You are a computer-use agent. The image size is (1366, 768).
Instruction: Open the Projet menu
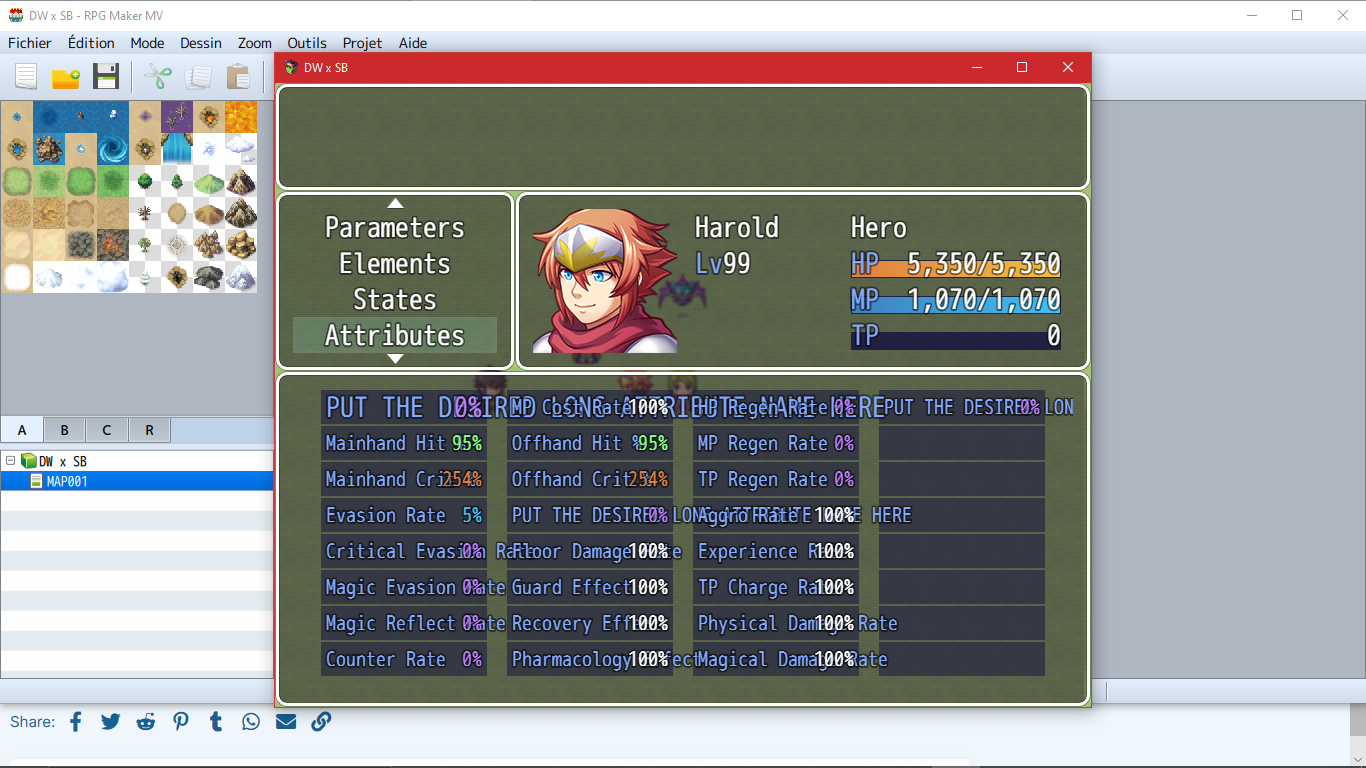click(x=362, y=43)
